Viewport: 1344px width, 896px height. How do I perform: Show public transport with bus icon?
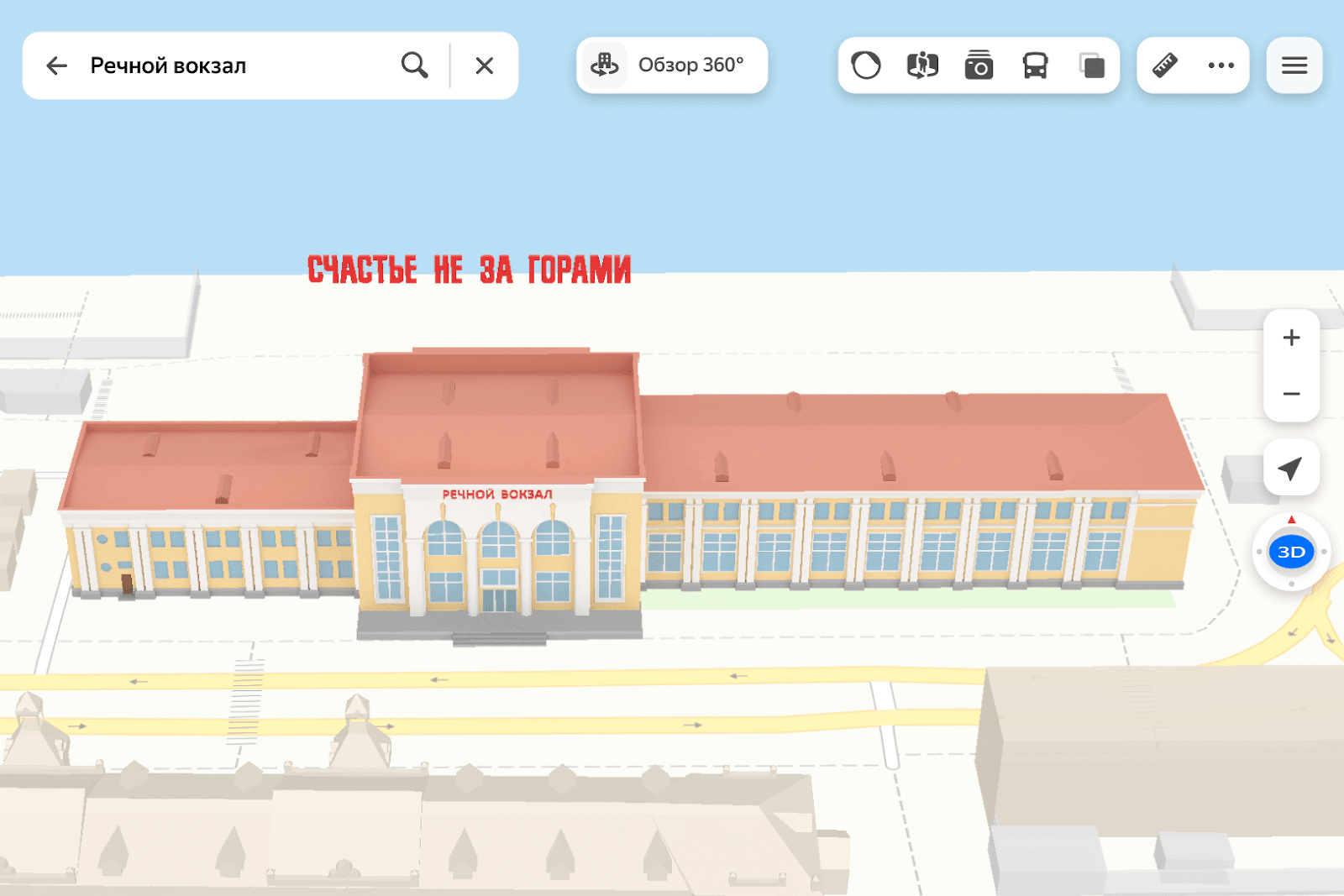[1035, 65]
